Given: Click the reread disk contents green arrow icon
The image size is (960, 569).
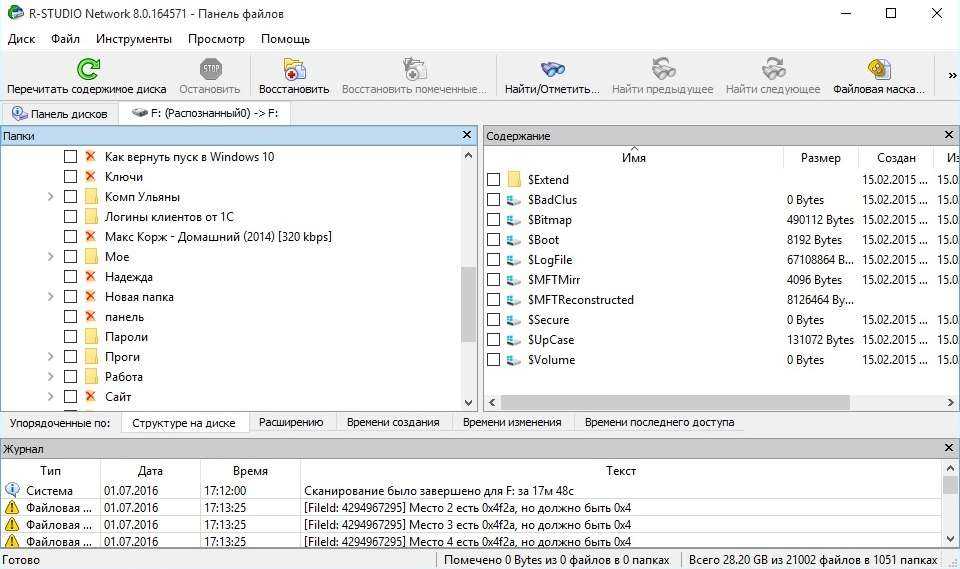Looking at the screenshot, I should coord(88,69).
